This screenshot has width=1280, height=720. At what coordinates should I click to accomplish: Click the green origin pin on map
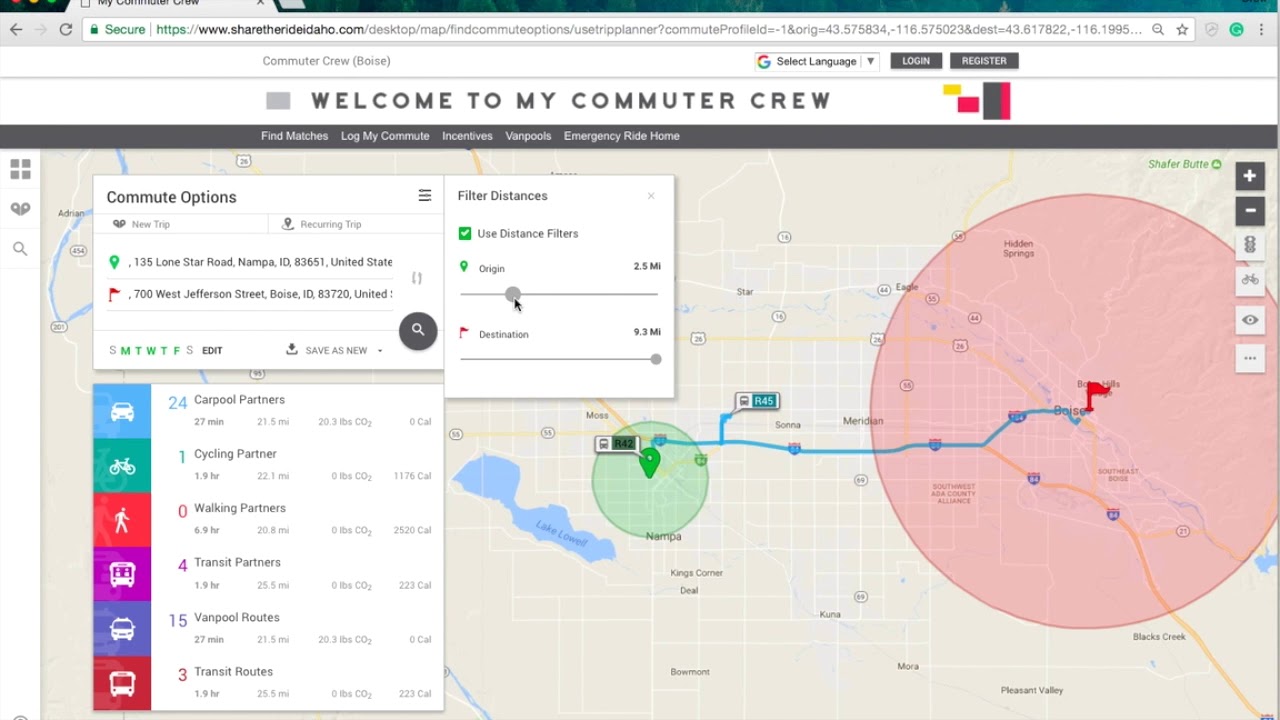pos(650,462)
